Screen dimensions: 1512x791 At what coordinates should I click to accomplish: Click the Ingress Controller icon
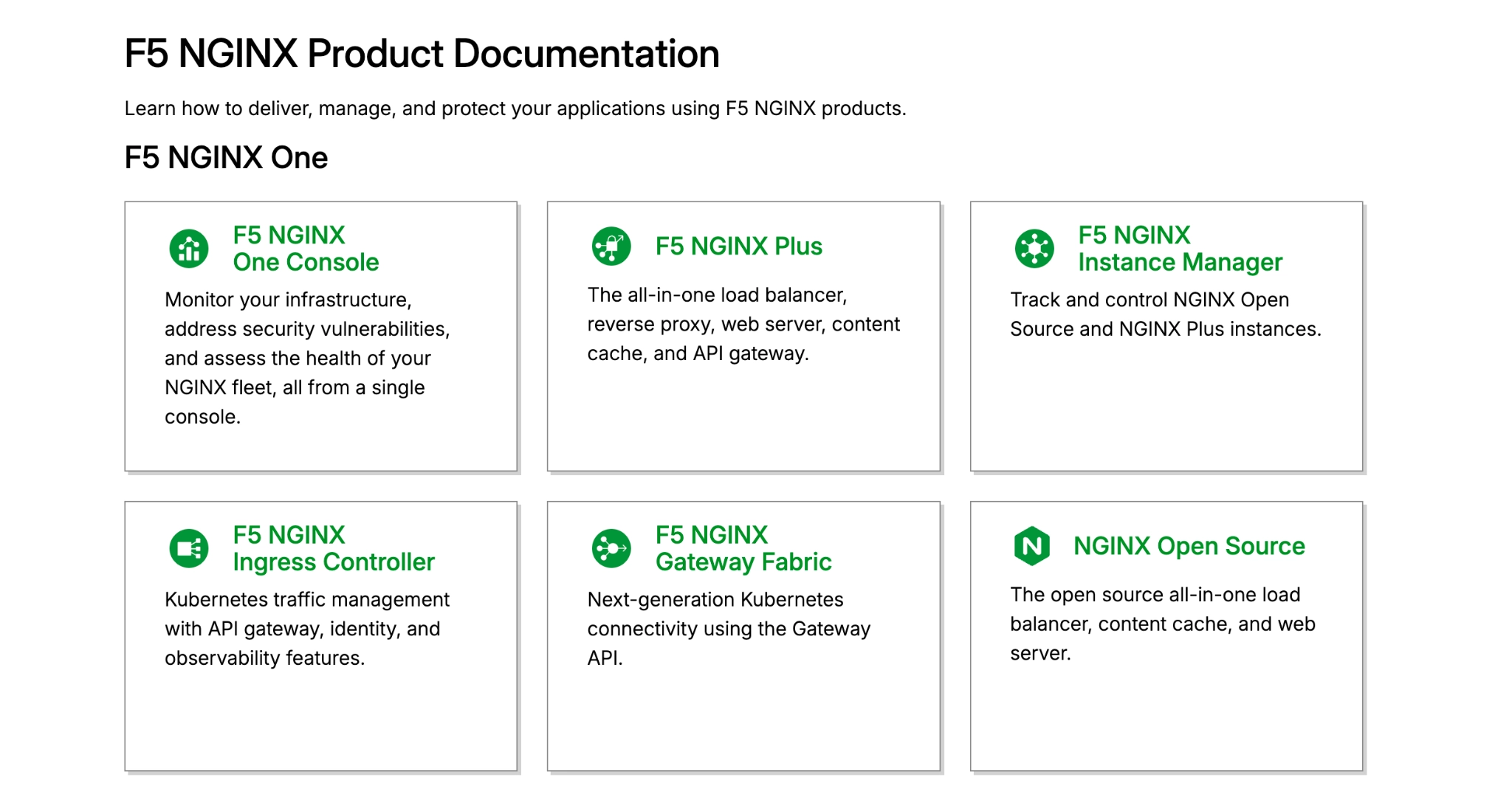[x=189, y=548]
